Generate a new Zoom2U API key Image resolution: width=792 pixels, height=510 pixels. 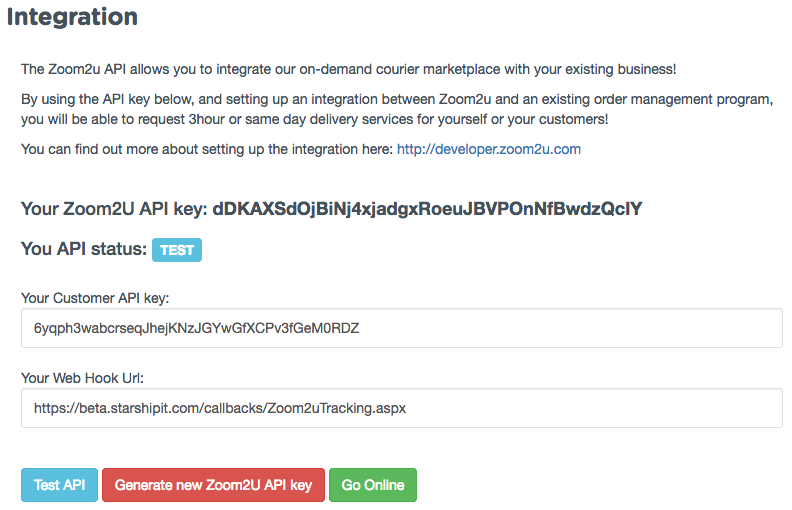click(x=213, y=485)
